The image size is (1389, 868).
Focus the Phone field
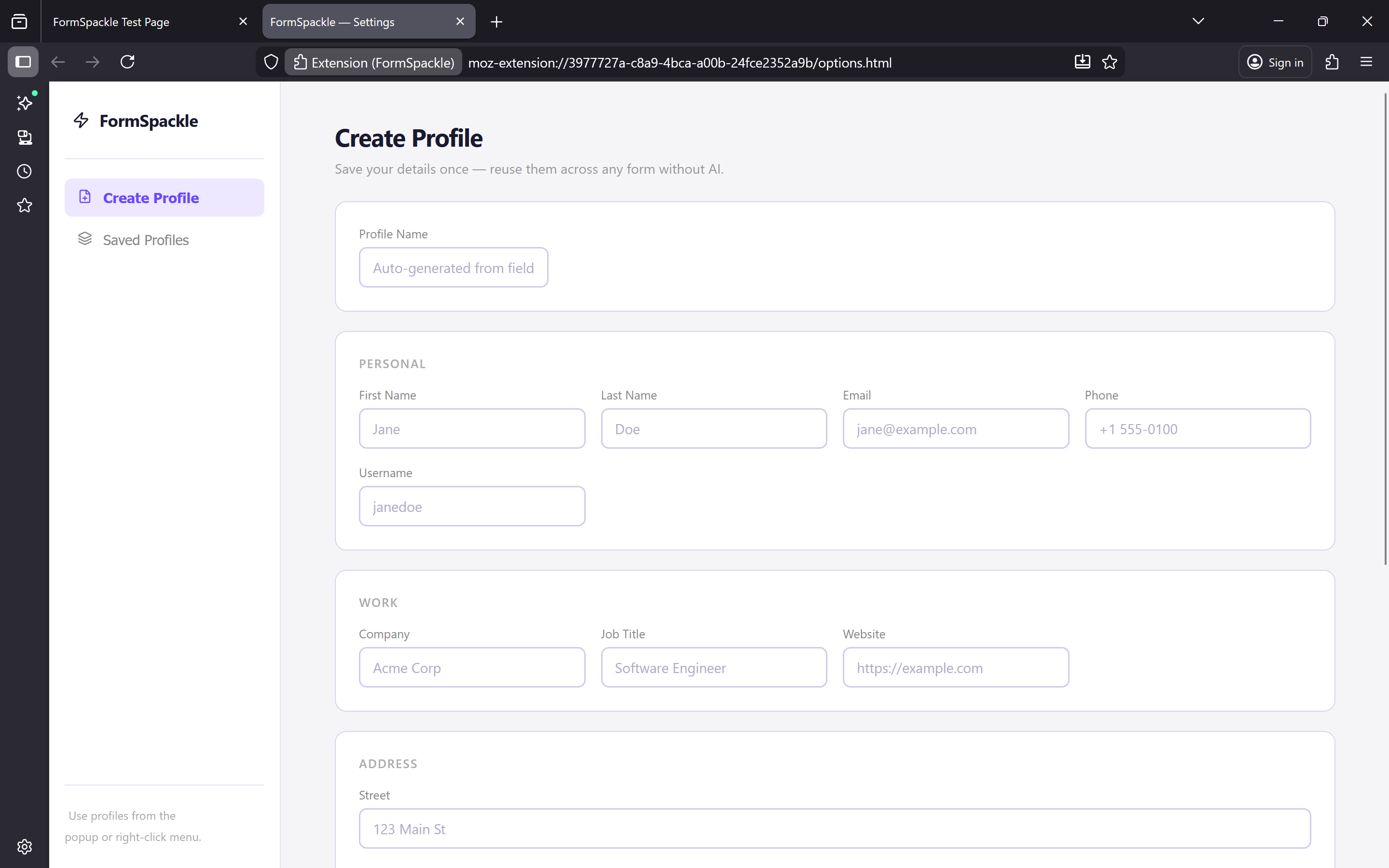pyautogui.click(x=1197, y=429)
